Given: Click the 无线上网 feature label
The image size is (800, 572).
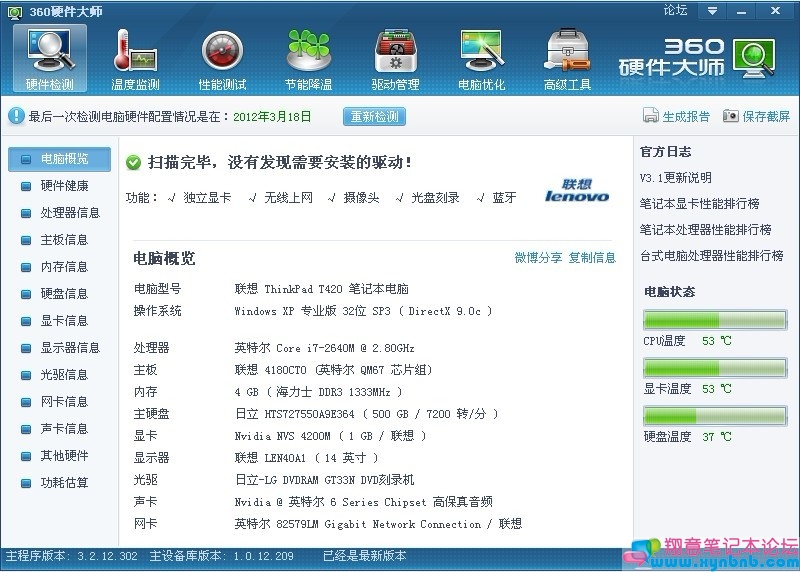Looking at the screenshot, I should point(288,198).
